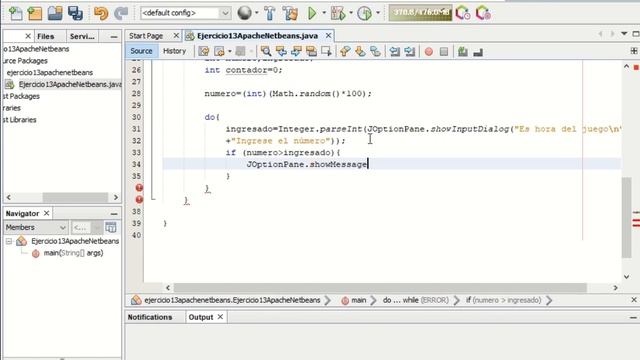Screen dimensions: 640x360
Task: Click the Profile Project icon
Action: [x=364, y=13]
